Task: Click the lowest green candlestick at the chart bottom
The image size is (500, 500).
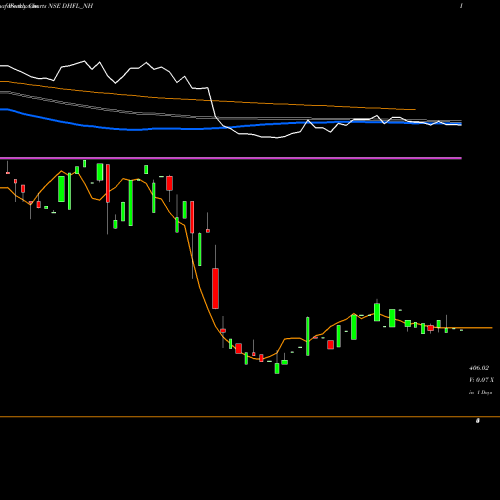Action: pos(277,367)
